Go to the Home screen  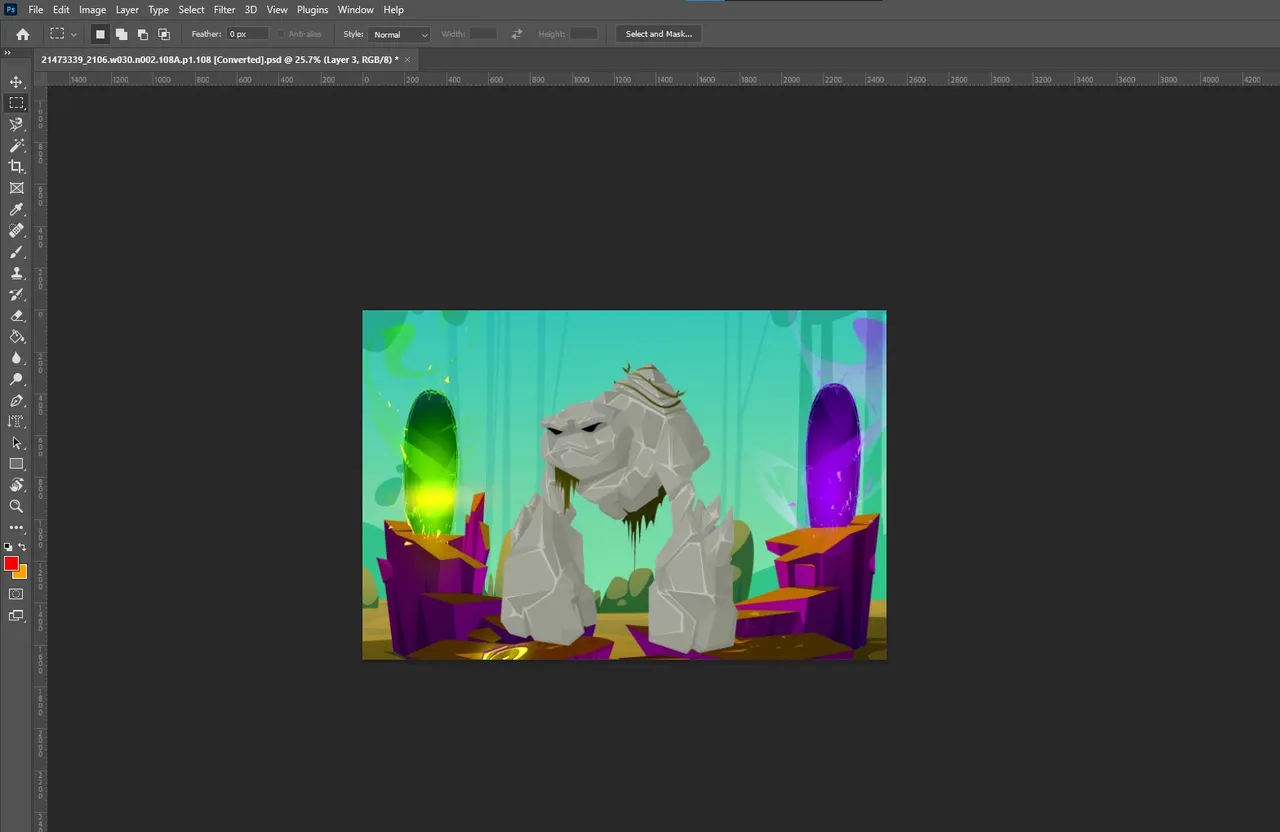click(23, 34)
